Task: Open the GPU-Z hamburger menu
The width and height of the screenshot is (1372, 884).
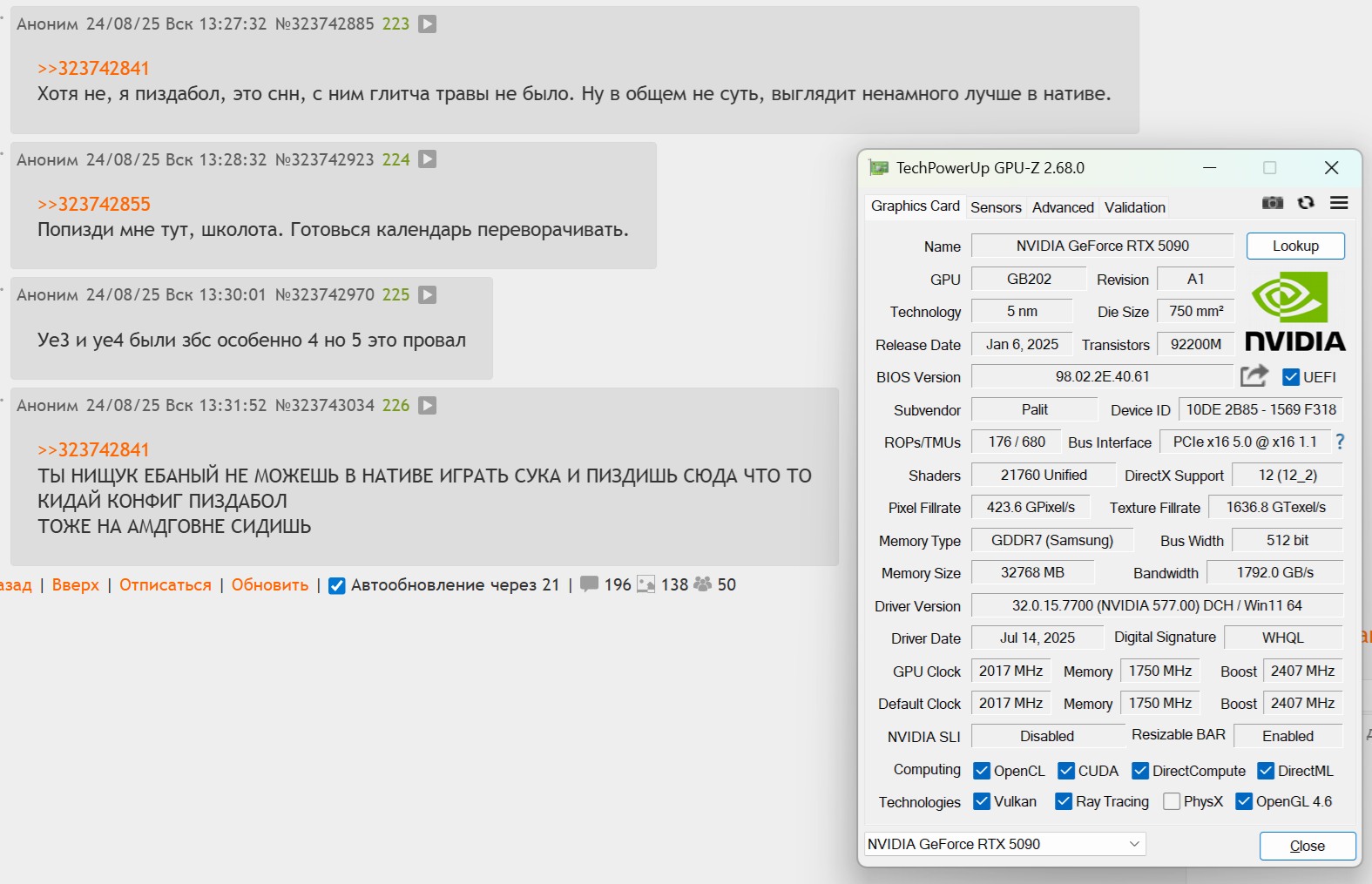Action: pos(1339,203)
